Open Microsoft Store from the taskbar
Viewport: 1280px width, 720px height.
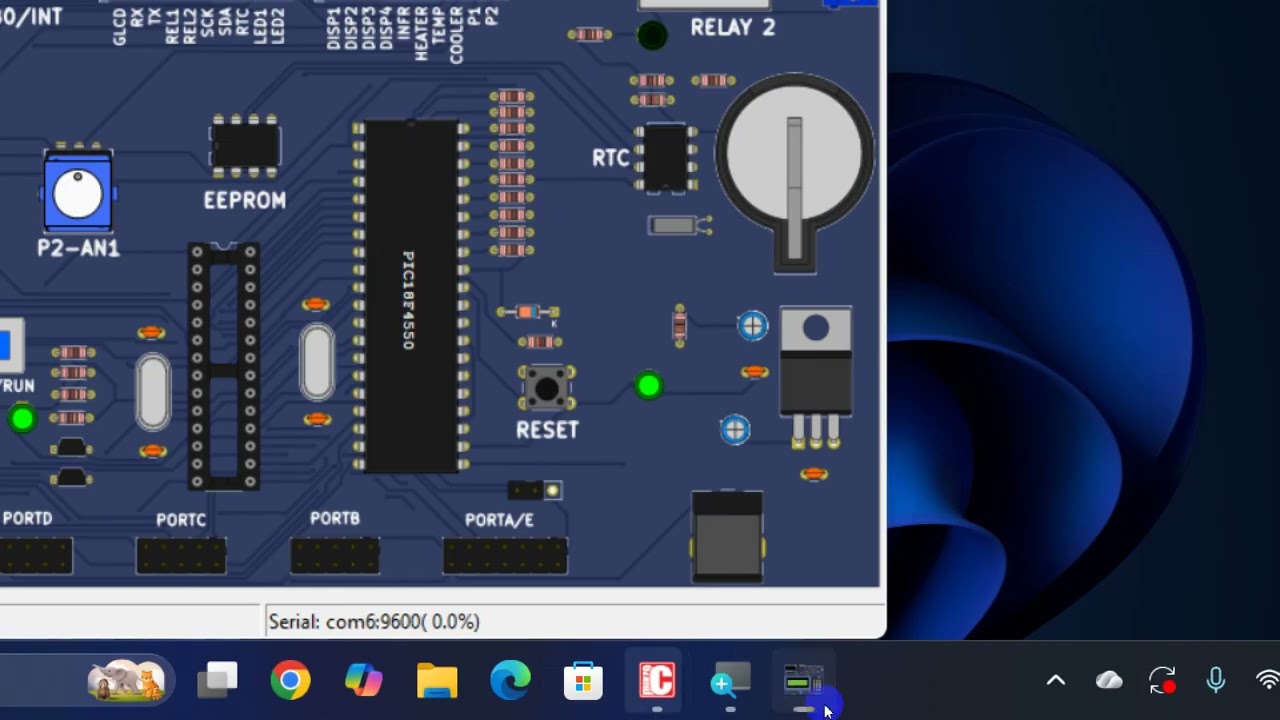point(583,682)
